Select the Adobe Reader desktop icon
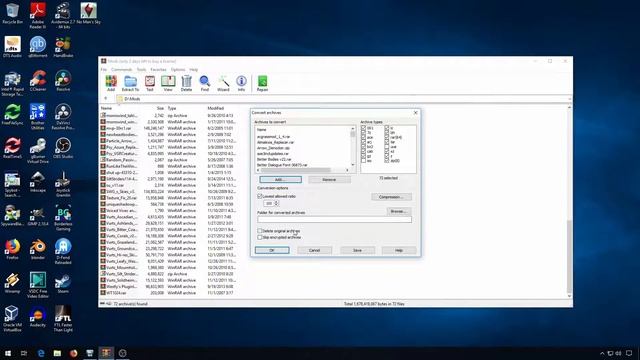 tap(38, 16)
